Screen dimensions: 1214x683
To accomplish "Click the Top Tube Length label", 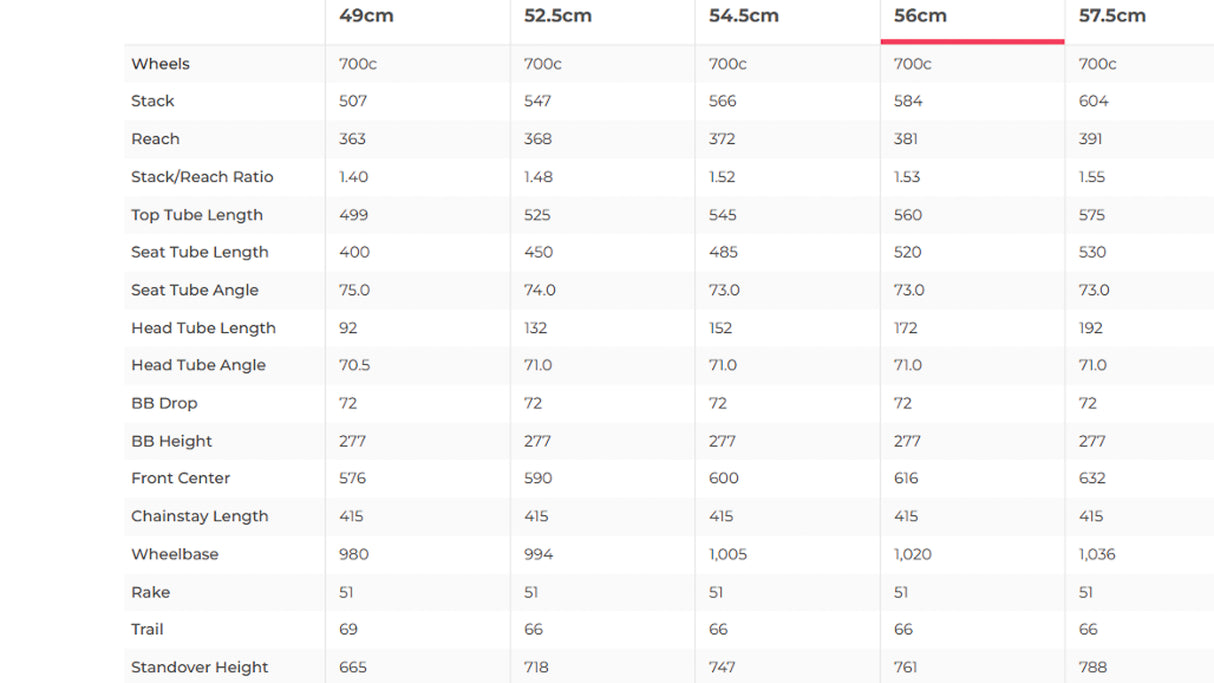I will pyautogui.click(x=197, y=215).
